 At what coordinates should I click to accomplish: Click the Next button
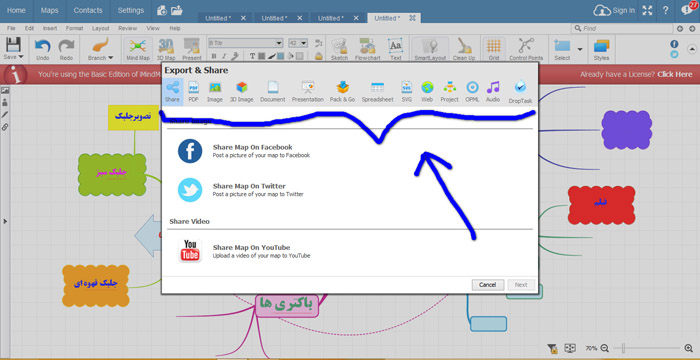tap(521, 285)
